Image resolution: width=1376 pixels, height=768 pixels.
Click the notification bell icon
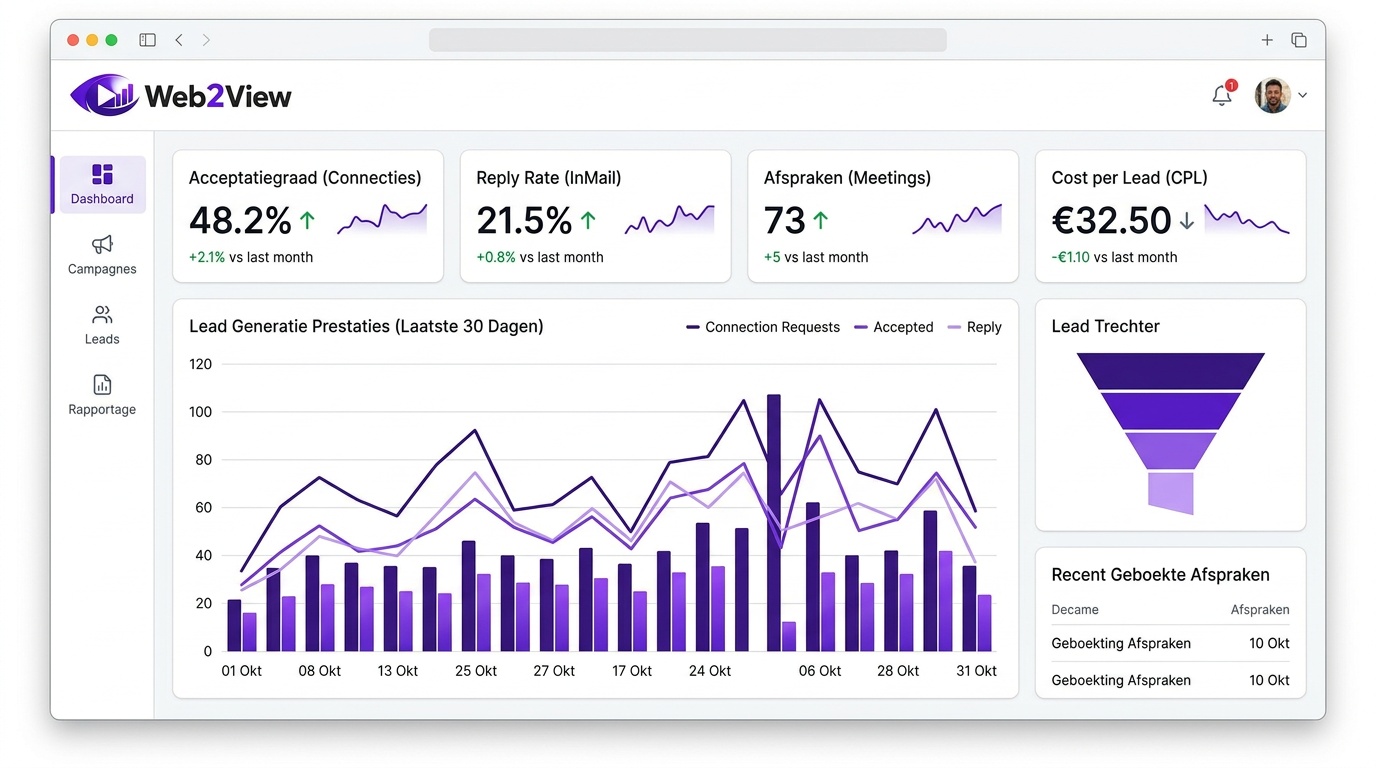pyautogui.click(x=1221, y=94)
